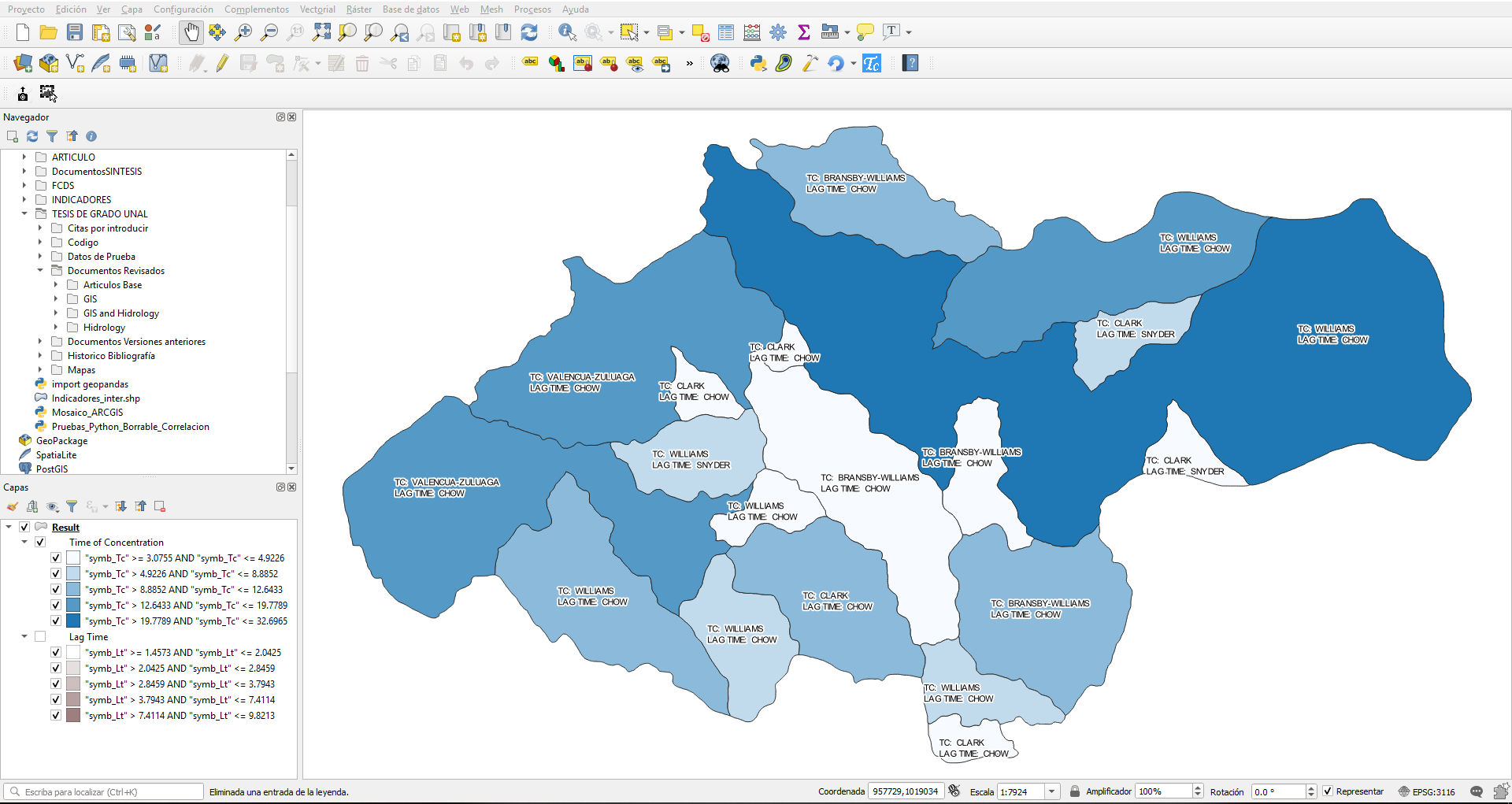Click the darkest symb_Tc color swatch

coord(73,621)
